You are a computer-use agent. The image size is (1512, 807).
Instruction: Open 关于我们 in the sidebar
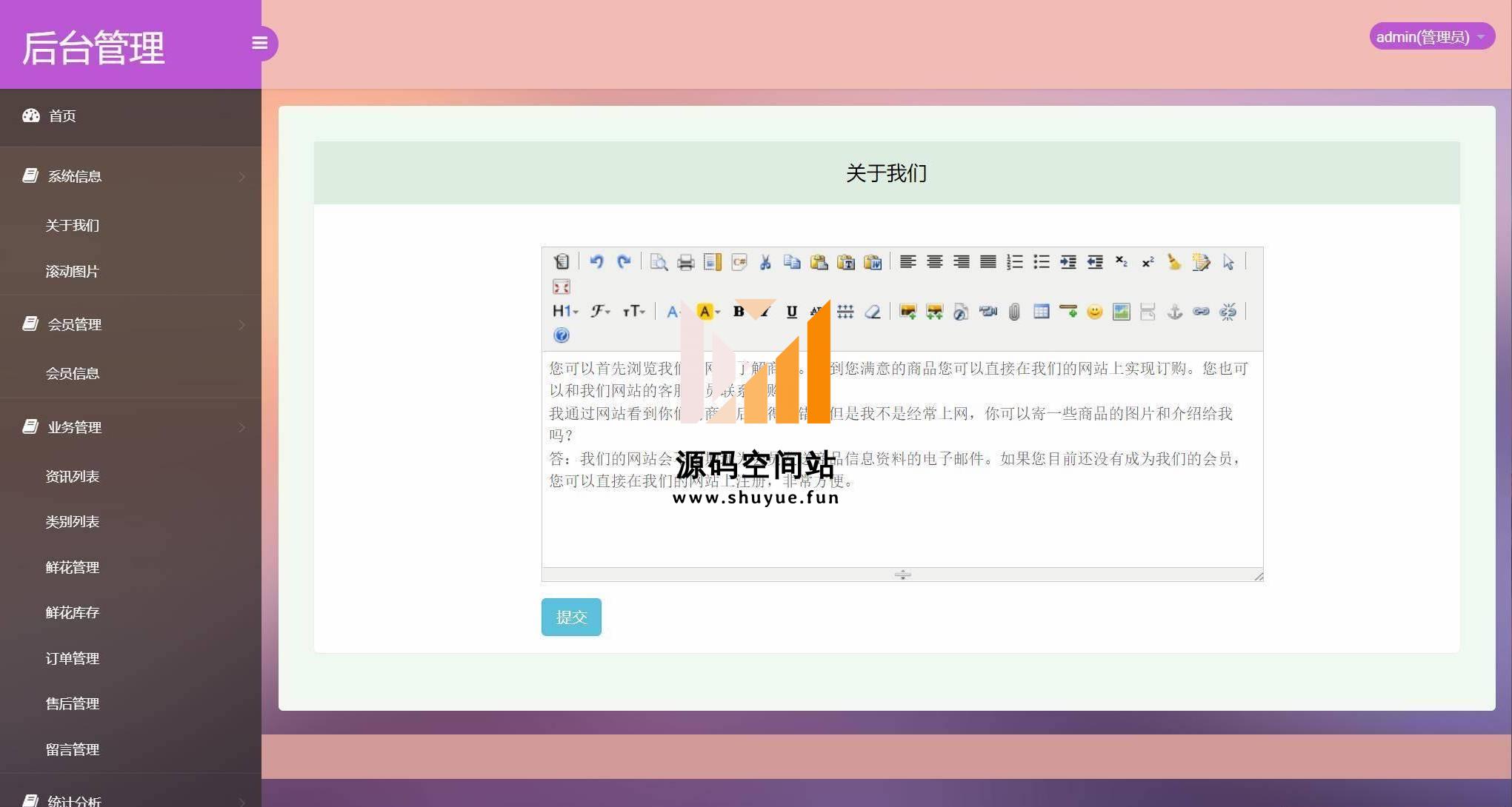click(x=72, y=226)
